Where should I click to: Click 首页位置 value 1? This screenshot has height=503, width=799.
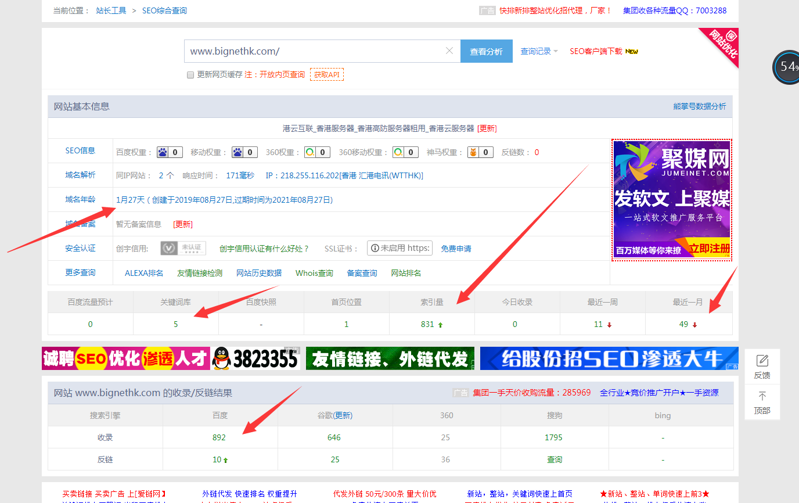point(347,324)
